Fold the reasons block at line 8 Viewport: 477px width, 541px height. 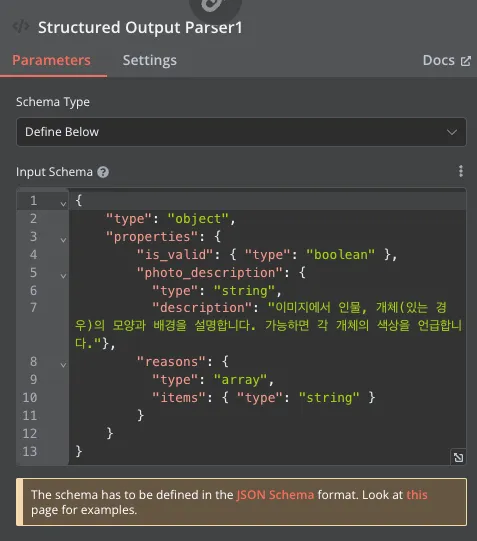tap(63, 365)
